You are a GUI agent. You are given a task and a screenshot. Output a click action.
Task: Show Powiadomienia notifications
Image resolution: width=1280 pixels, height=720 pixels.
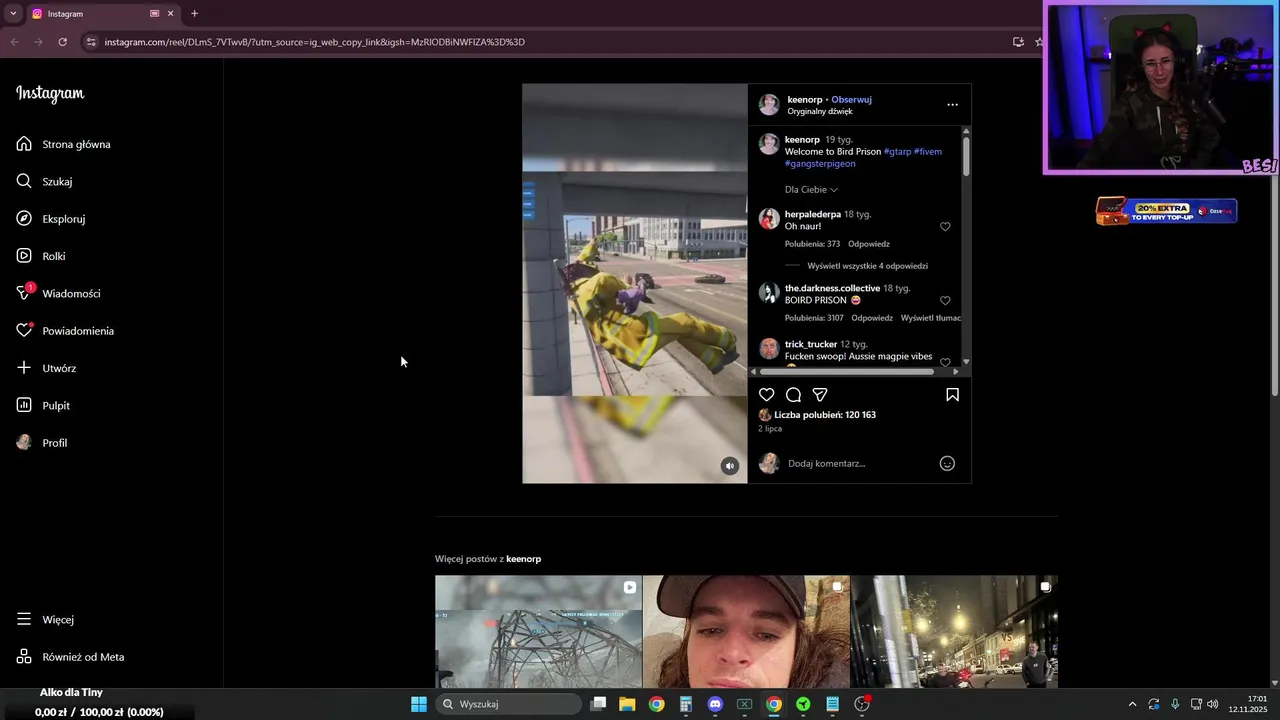click(65, 331)
